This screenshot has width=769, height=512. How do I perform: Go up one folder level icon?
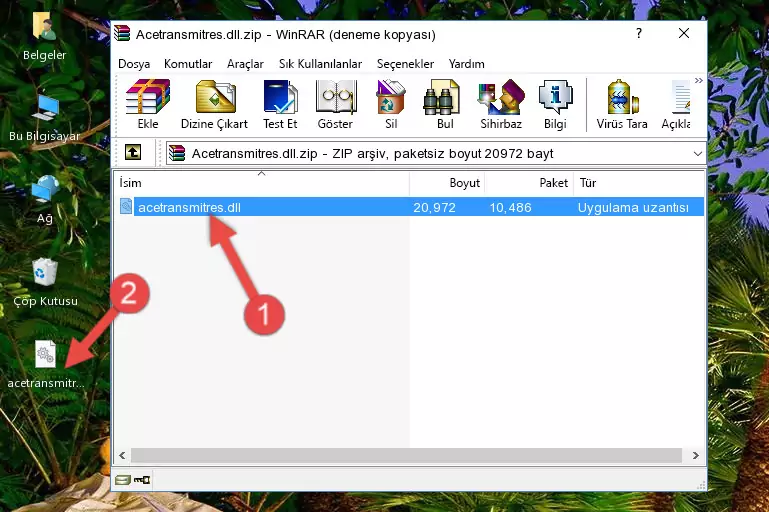(132, 153)
